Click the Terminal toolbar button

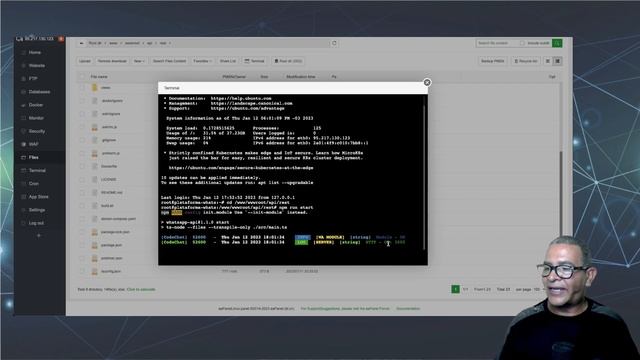tap(254, 61)
